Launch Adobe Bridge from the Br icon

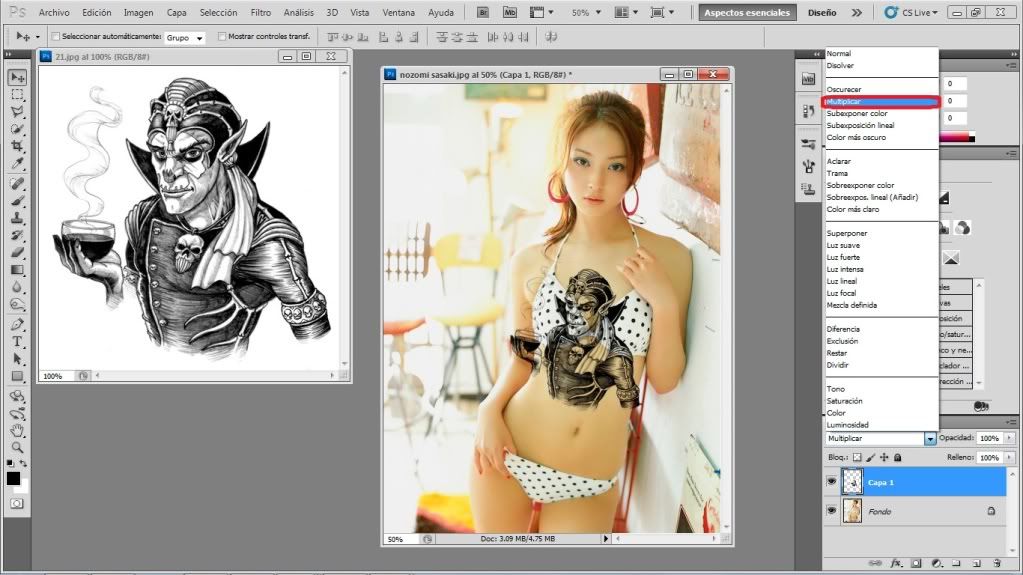tap(483, 12)
